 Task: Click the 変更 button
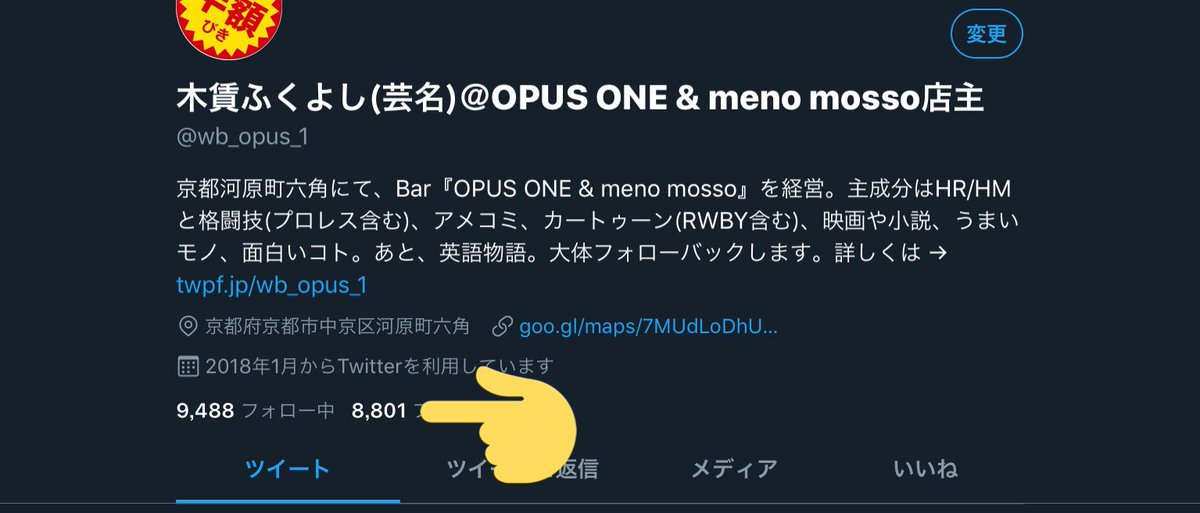[986, 34]
